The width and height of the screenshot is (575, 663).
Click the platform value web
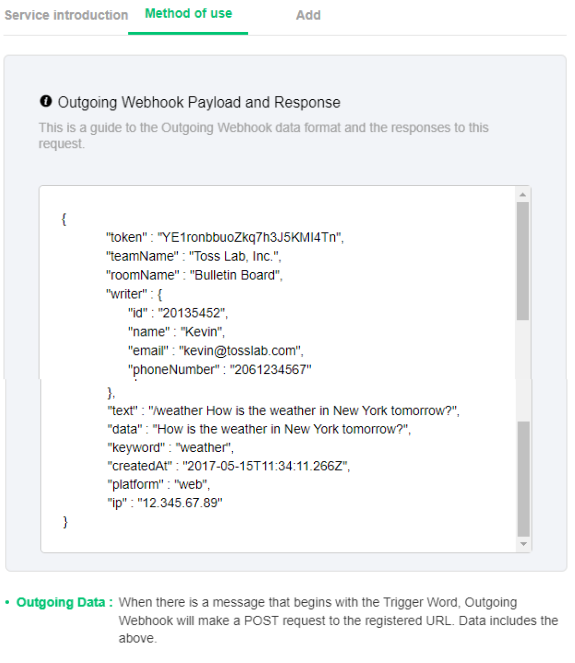pyautogui.click(x=191, y=485)
